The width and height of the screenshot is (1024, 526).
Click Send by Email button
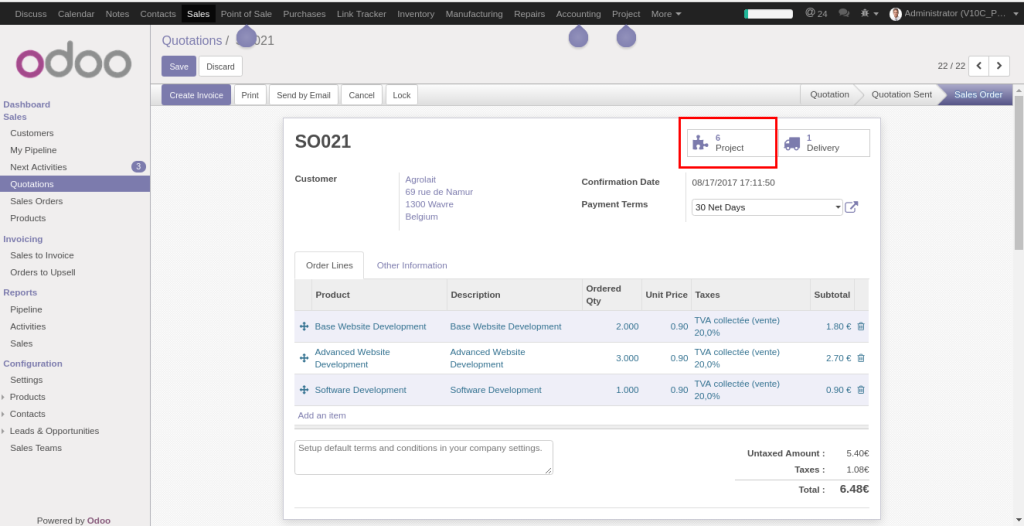click(x=304, y=95)
